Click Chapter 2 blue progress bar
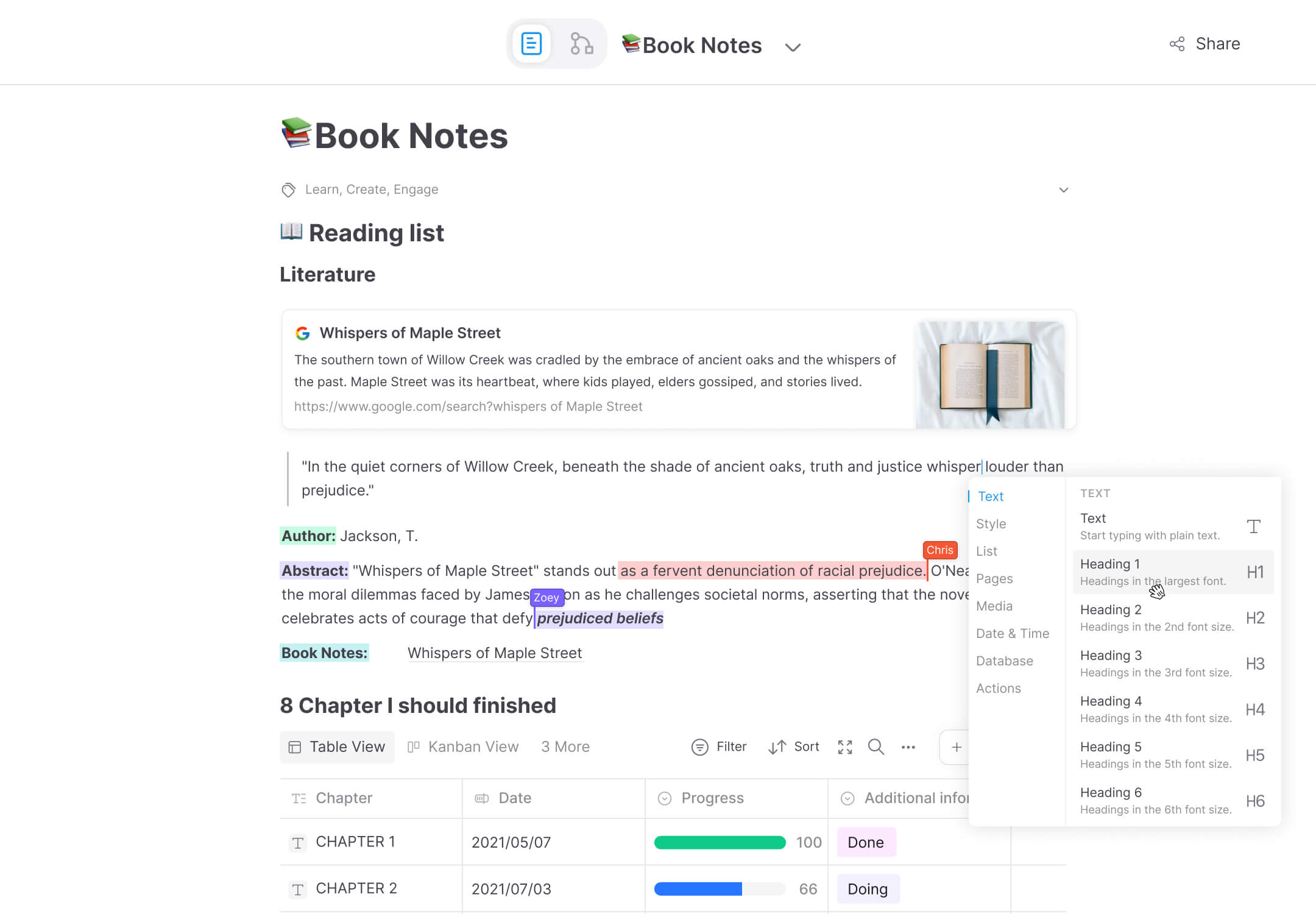Screen dimensions: 1316x914 tap(698, 889)
